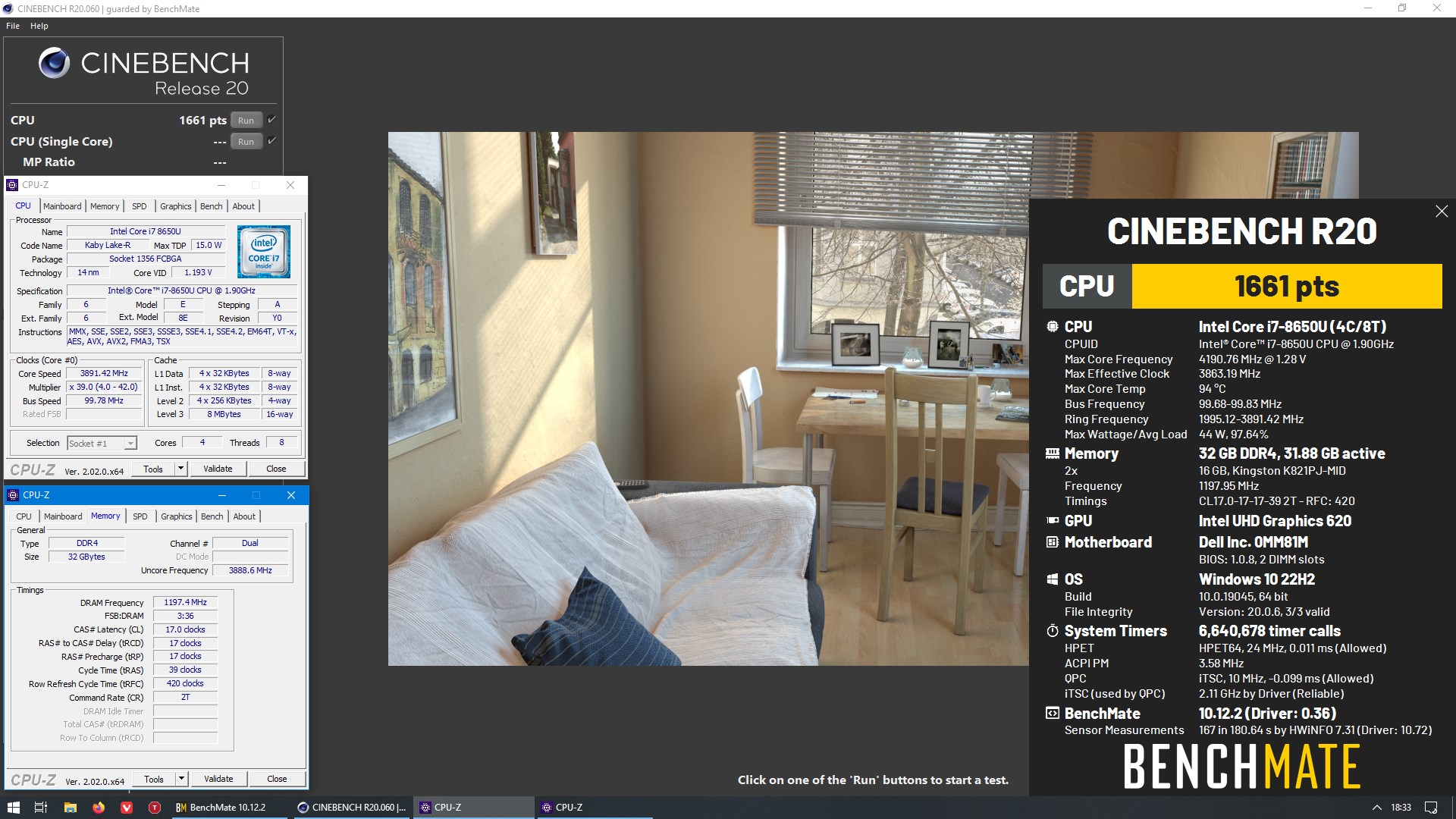This screenshot has width=1456, height=819.
Task: Click the GPU card icon in BenchMate panel
Action: (1053, 521)
